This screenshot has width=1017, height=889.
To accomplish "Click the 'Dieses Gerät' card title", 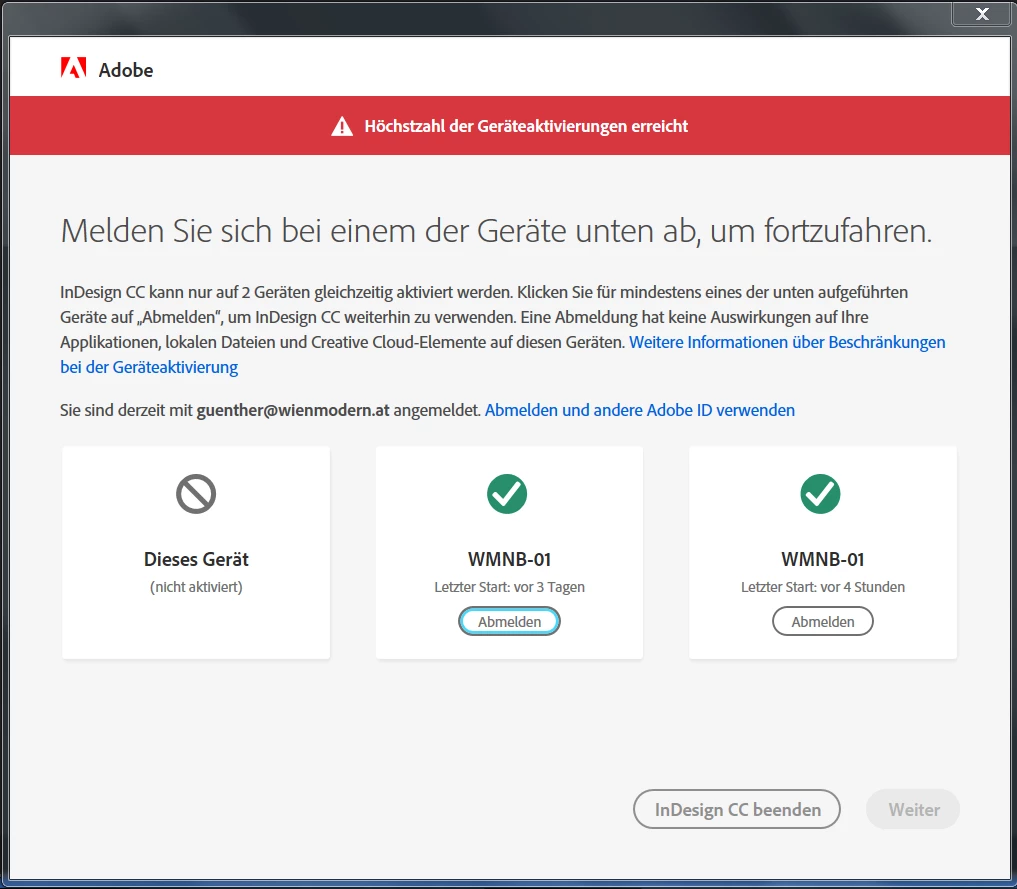I will pos(196,559).
